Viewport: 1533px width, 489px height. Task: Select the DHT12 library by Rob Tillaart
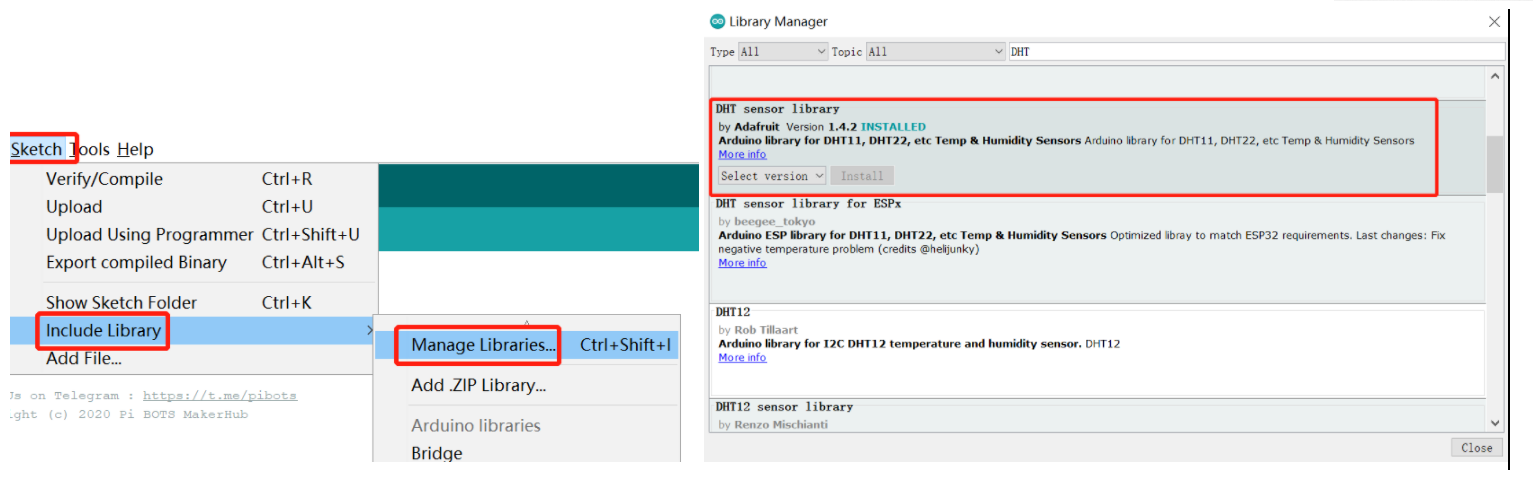tap(1097, 350)
